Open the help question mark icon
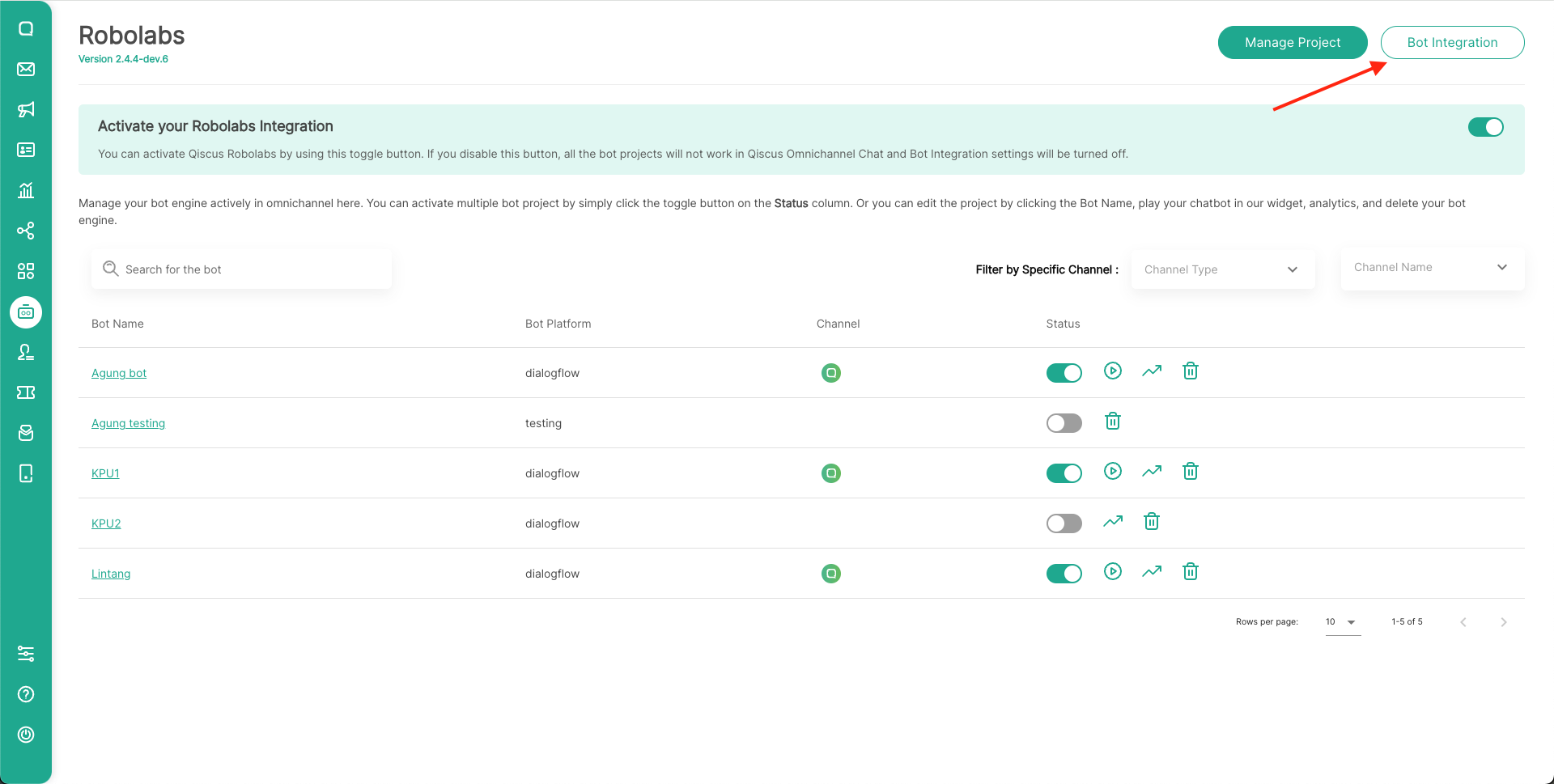This screenshot has height=784, width=1554. (26, 694)
